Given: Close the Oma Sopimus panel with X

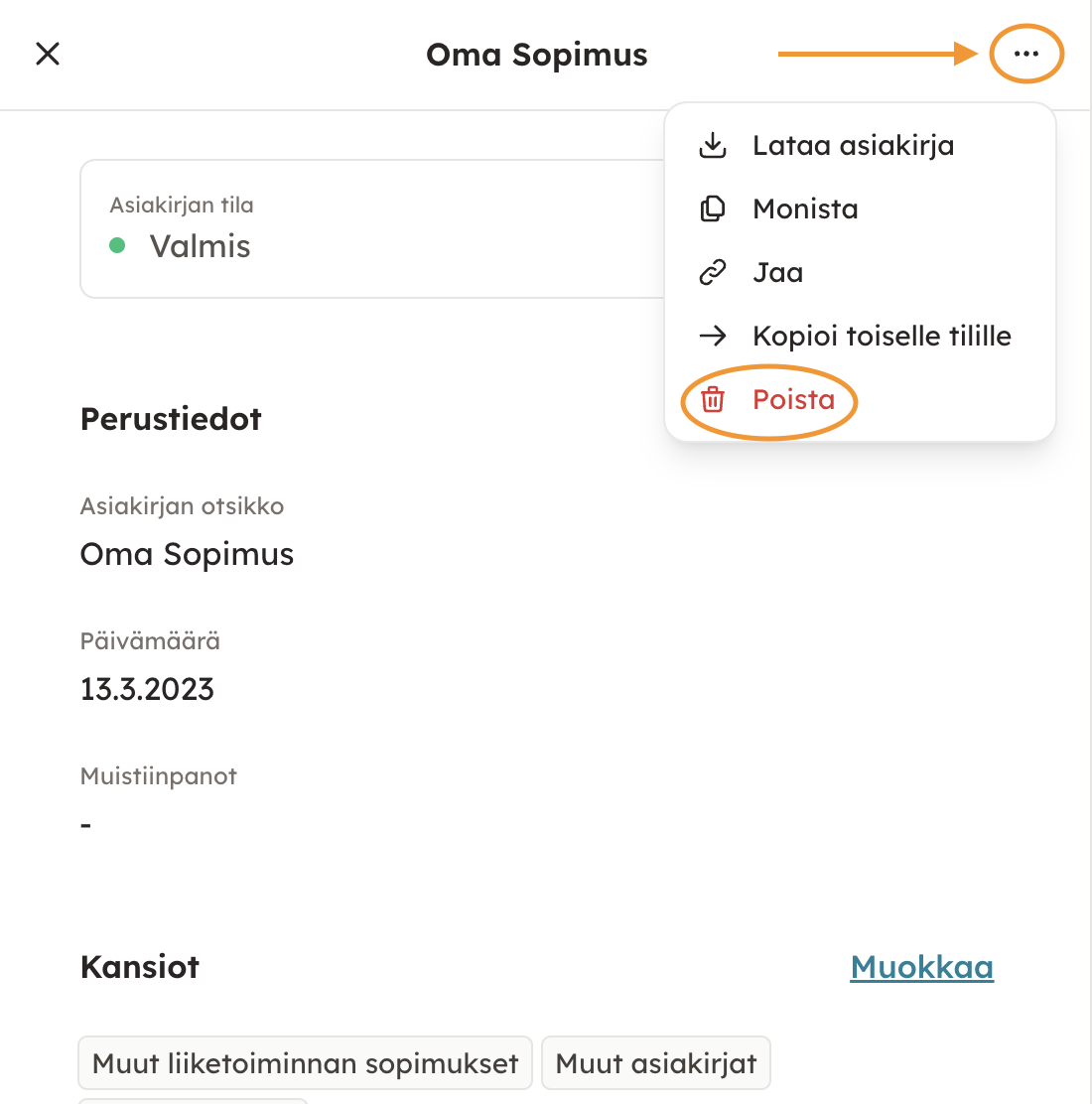Looking at the screenshot, I should 48,54.
